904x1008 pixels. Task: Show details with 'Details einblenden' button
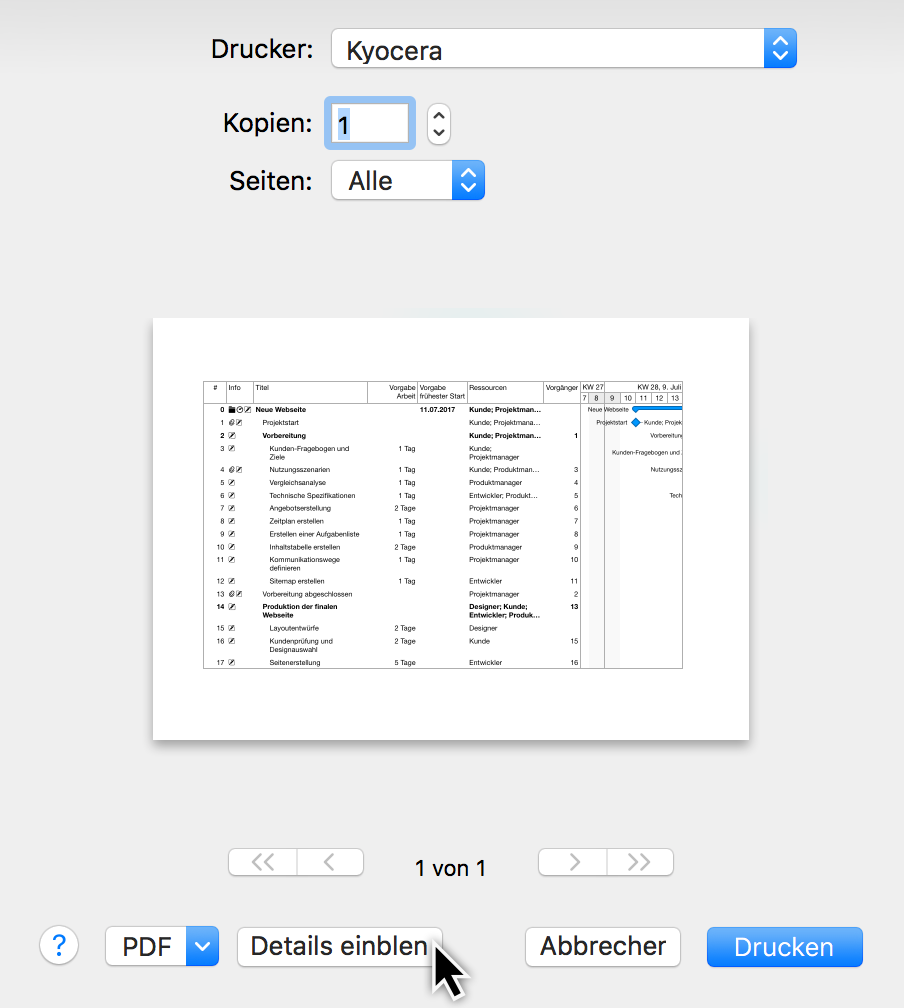(339, 946)
